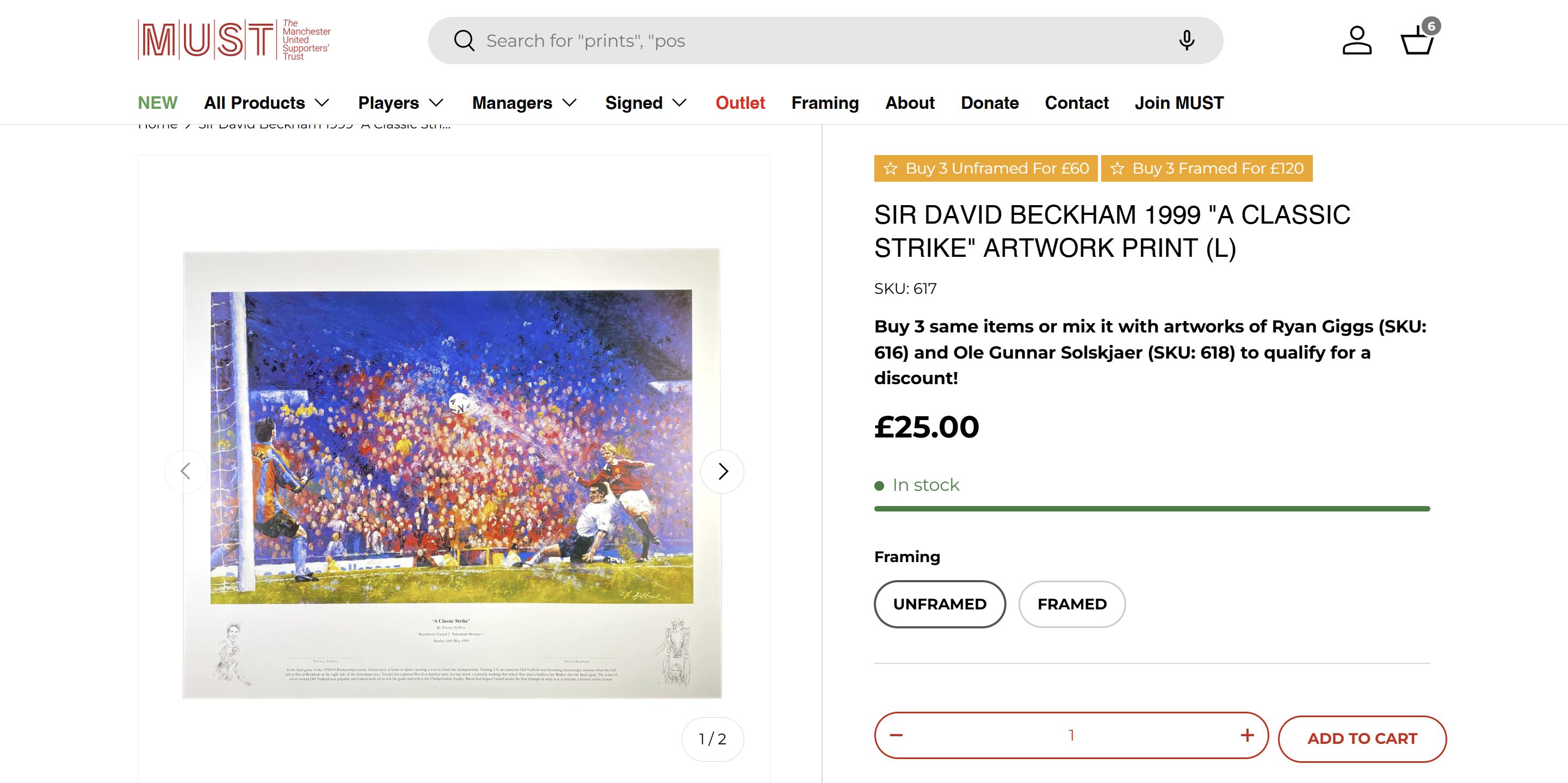
Task: Decrease quantity with minus icon
Action: tap(896, 736)
